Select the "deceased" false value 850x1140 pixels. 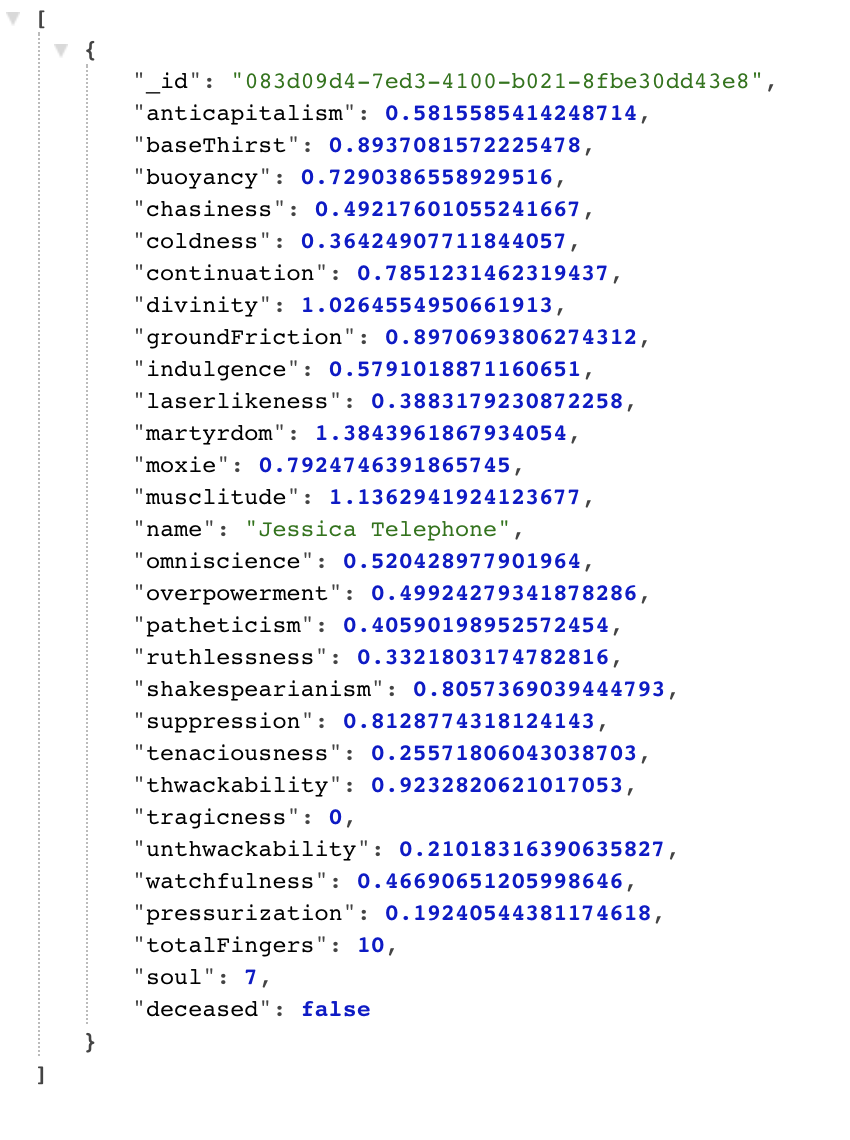pyautogui.click(x=336, y=1008)
